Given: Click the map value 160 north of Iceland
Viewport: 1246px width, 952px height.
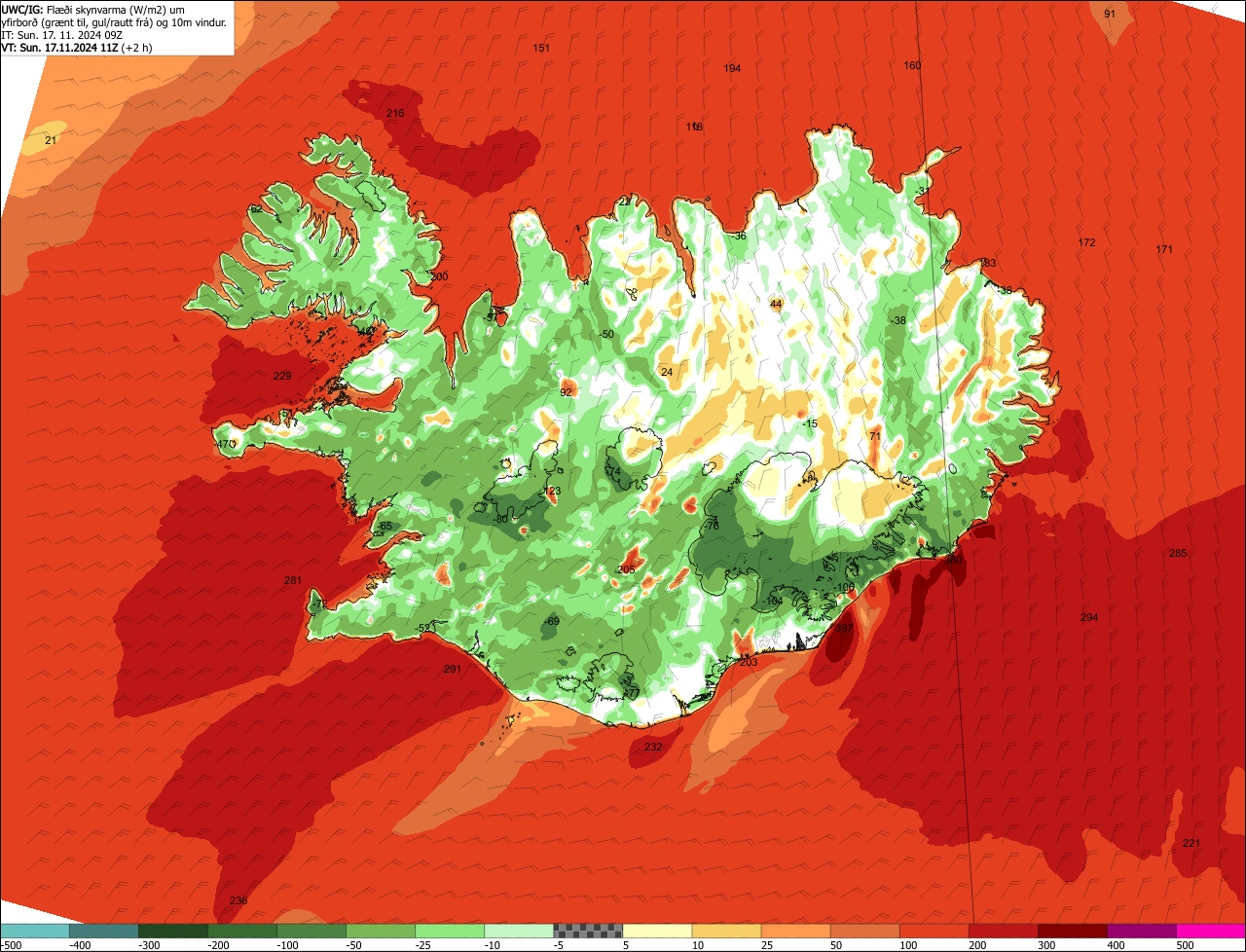Looking at the screenshot, I should [912, 65].
